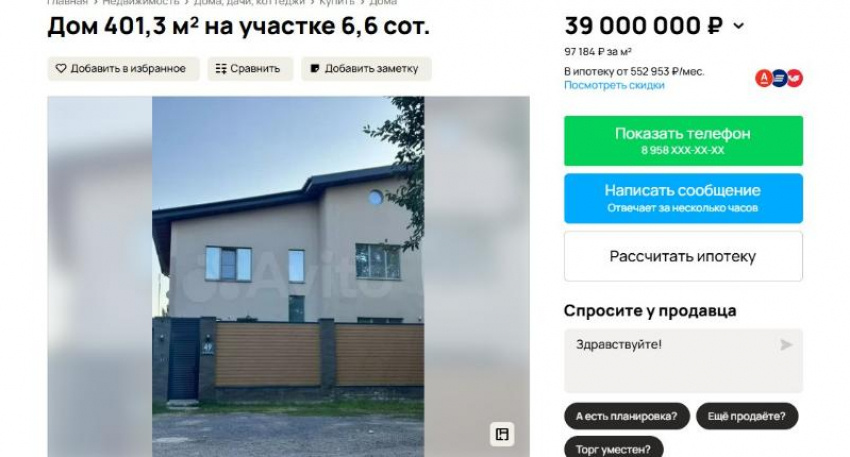
Task: Open Рассчитать ипотеку calculator
Action: (683, 256)
